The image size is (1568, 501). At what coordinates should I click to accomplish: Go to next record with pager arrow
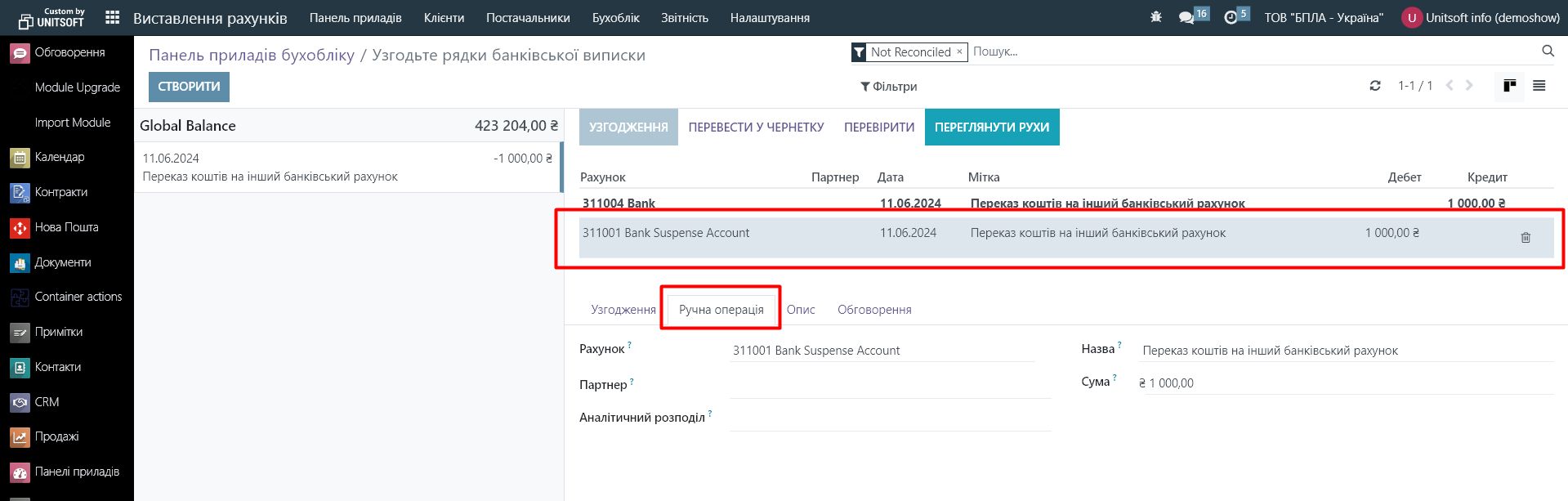(x=1469, y=86)
